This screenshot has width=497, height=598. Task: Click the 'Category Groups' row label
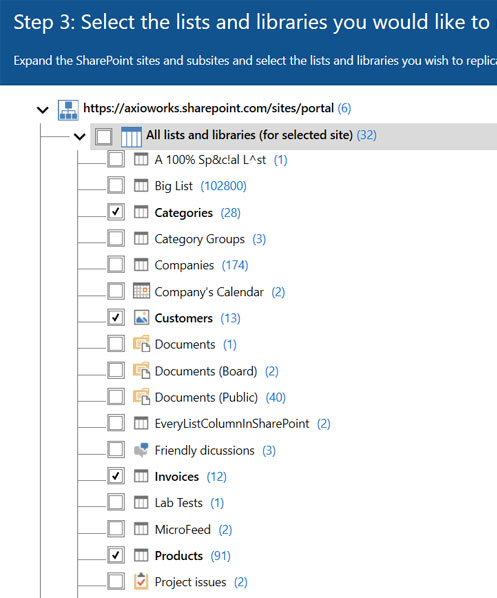199,239
